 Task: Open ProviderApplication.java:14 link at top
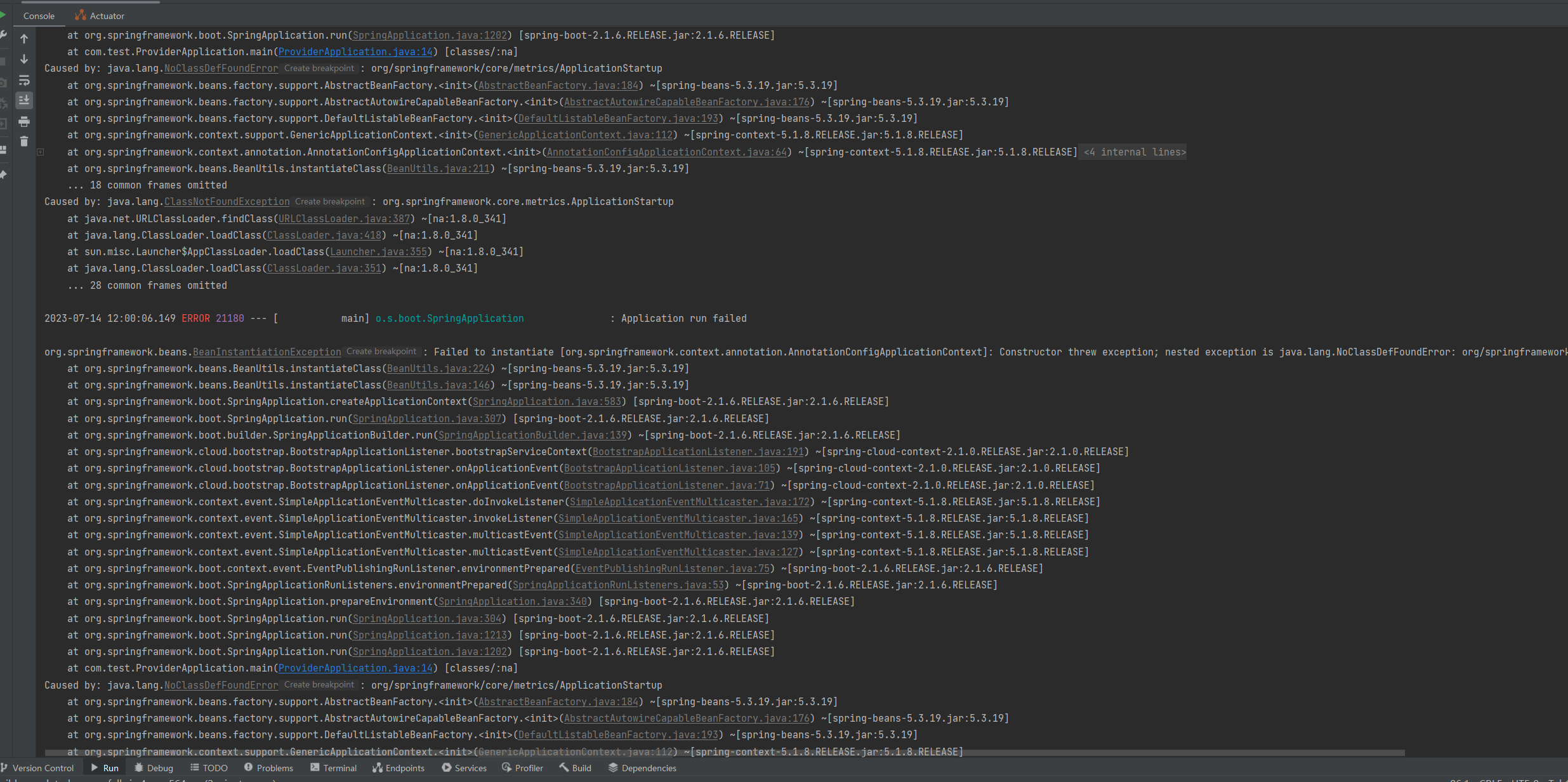355,51
